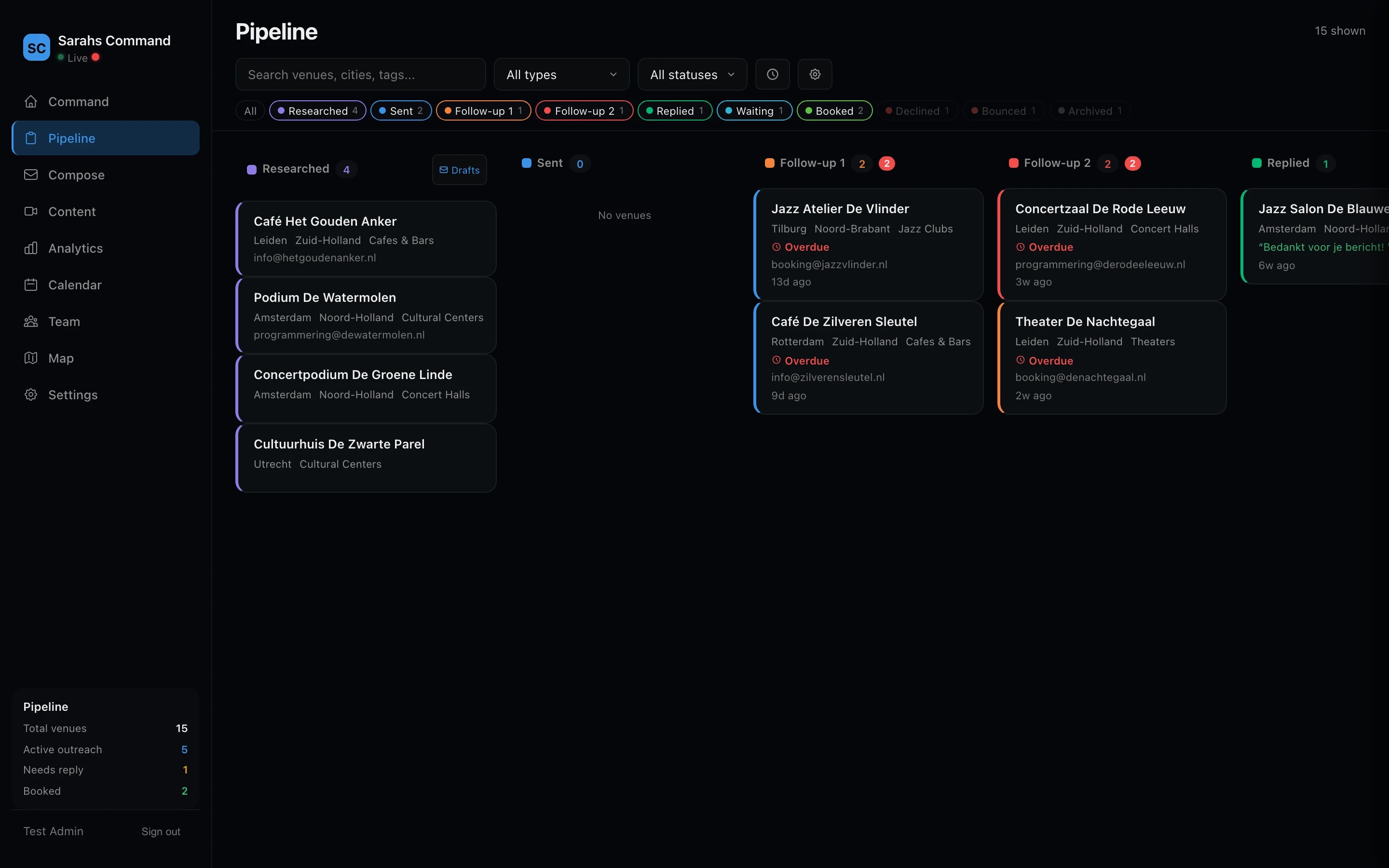Open the time filter clock icon
This screenshot has height=868, width=1389.
coord(772,74)
